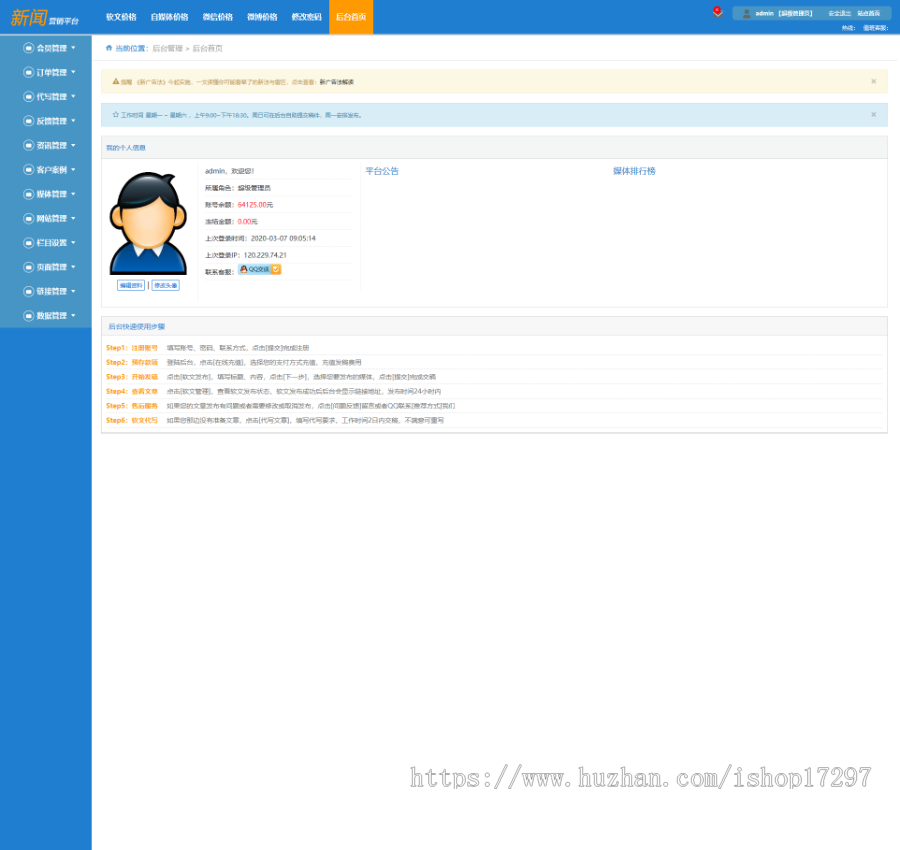Click the 代写管理 sidebar circle icon
This screenshot has width=900, height=850.
(28, 96)
